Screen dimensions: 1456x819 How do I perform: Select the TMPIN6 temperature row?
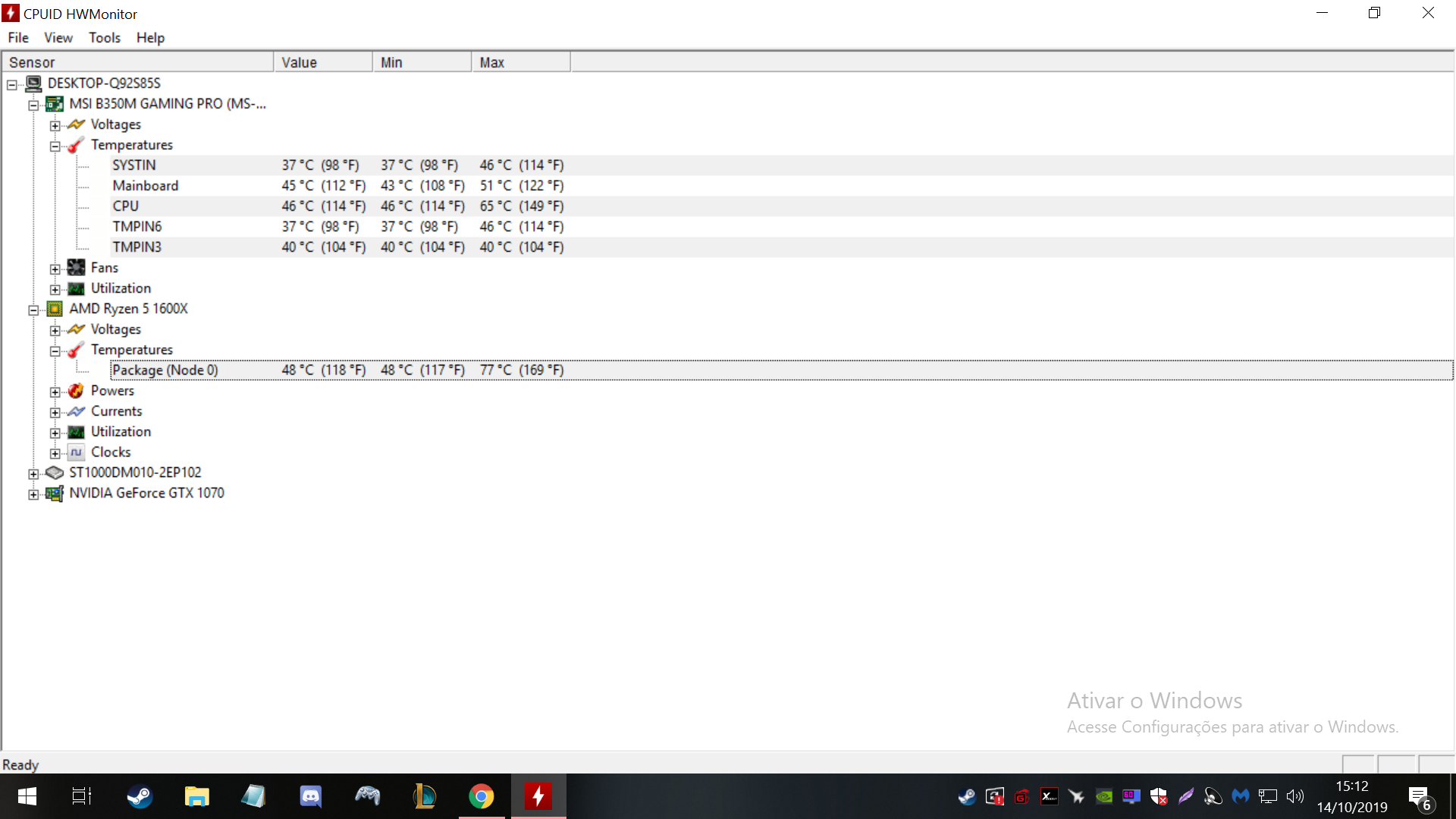[781, 227]
